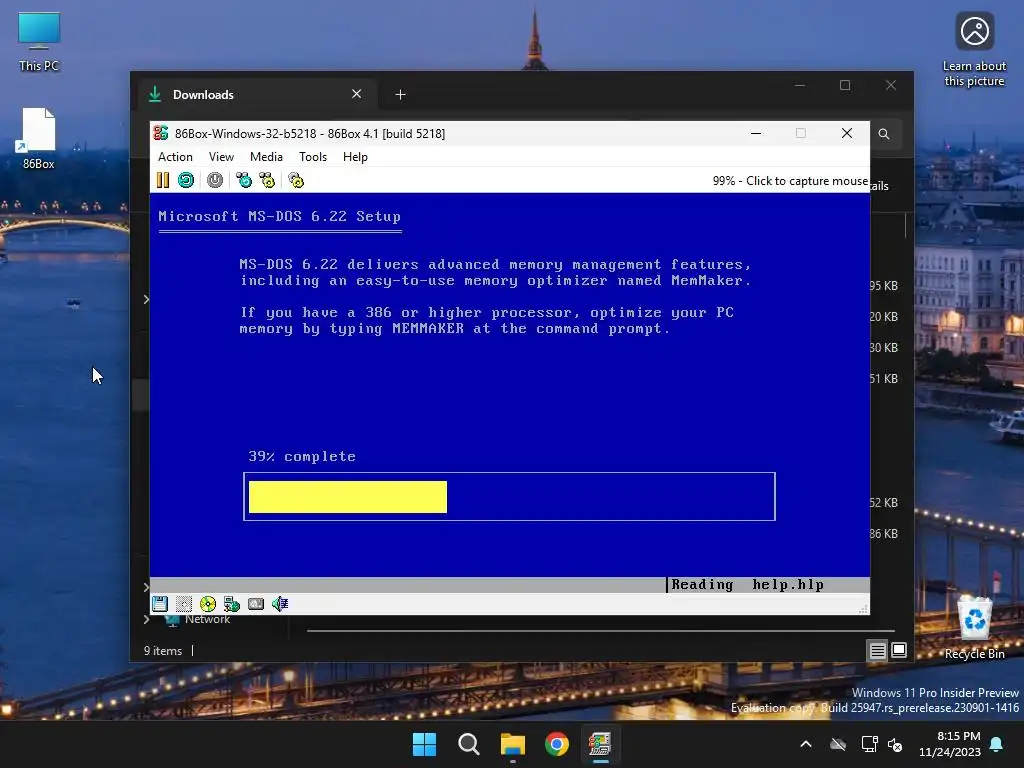Open the notifications bell icon

click(x=997, y=744)
